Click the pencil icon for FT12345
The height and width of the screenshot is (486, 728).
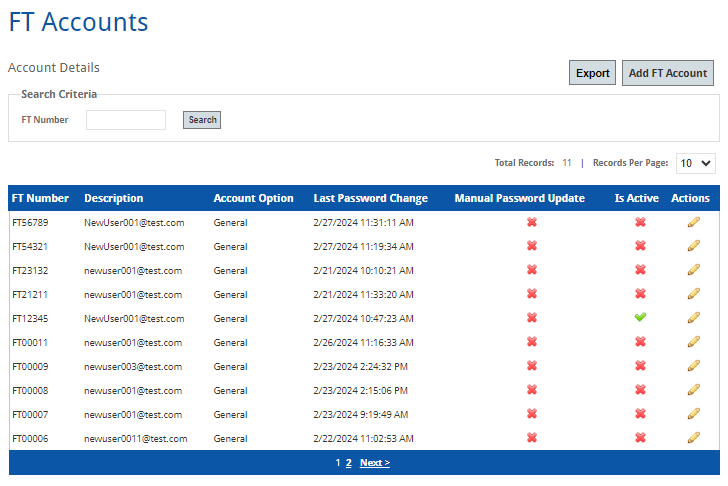pyautogui.click(x=693, y=318)
